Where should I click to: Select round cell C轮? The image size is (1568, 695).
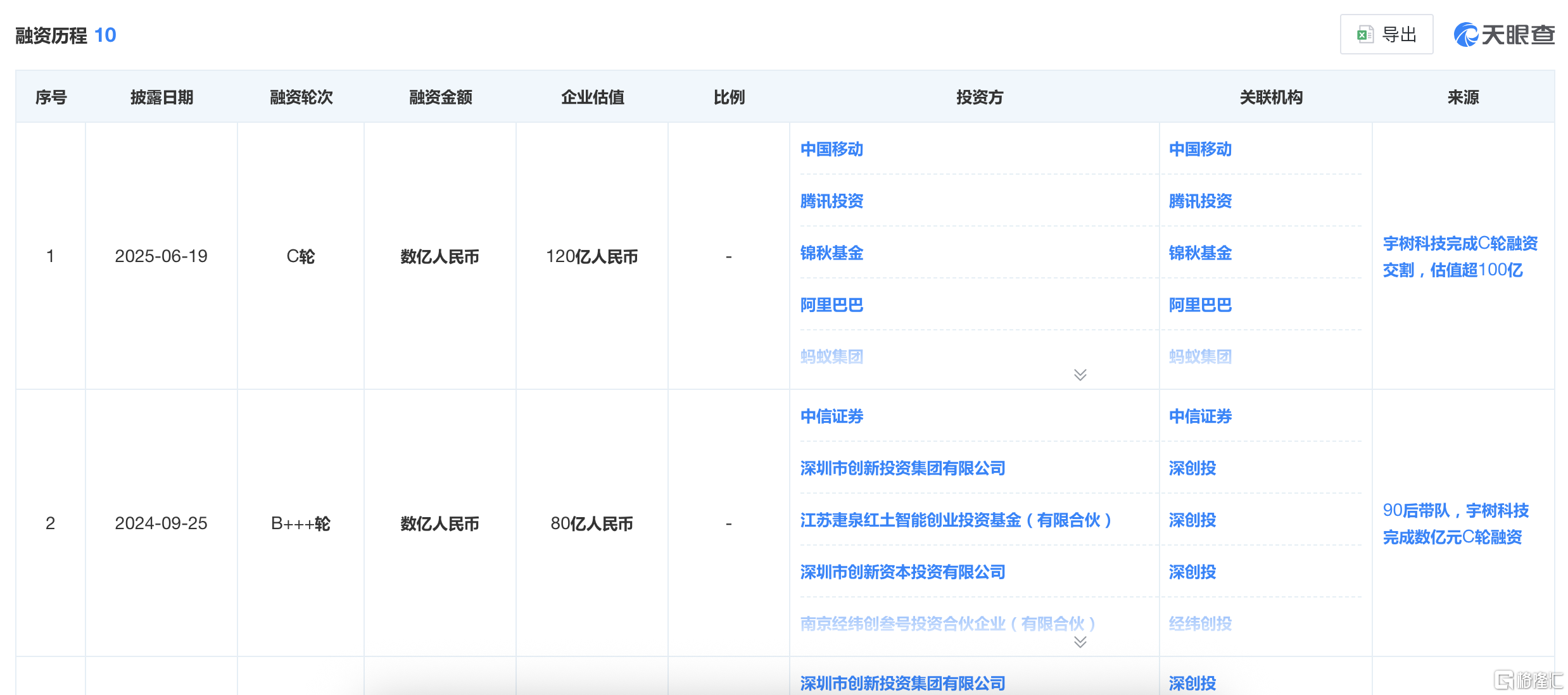click(x=300, y=256)
